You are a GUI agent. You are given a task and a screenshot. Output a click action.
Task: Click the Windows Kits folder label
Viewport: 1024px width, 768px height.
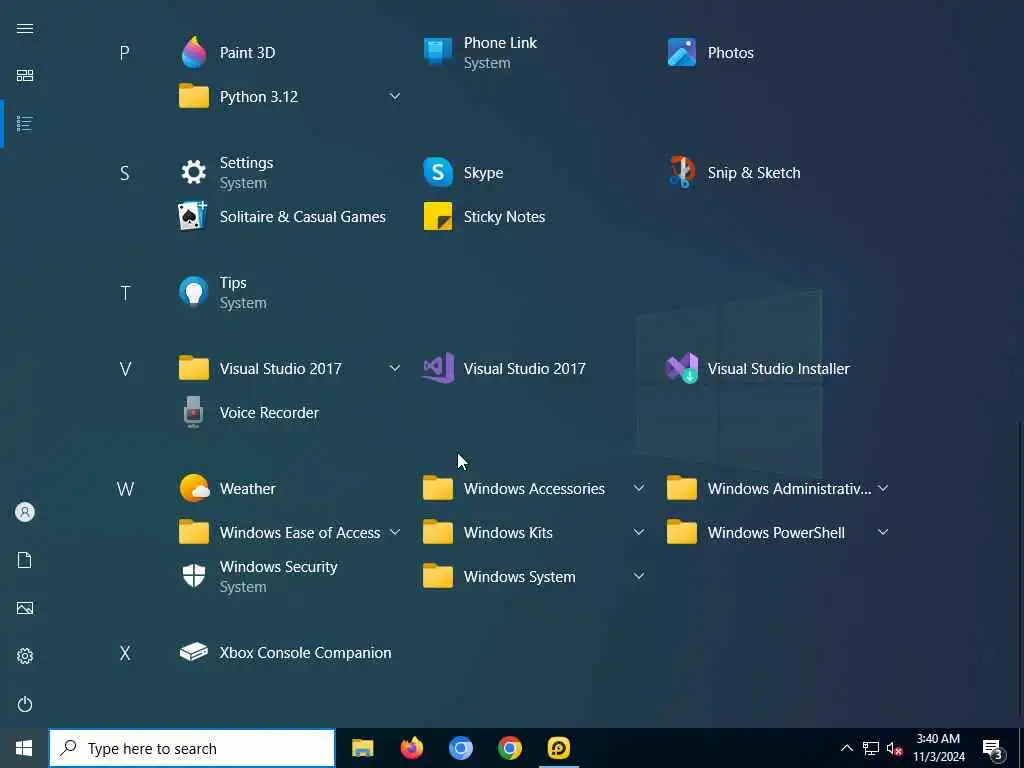tap(508, 533)
